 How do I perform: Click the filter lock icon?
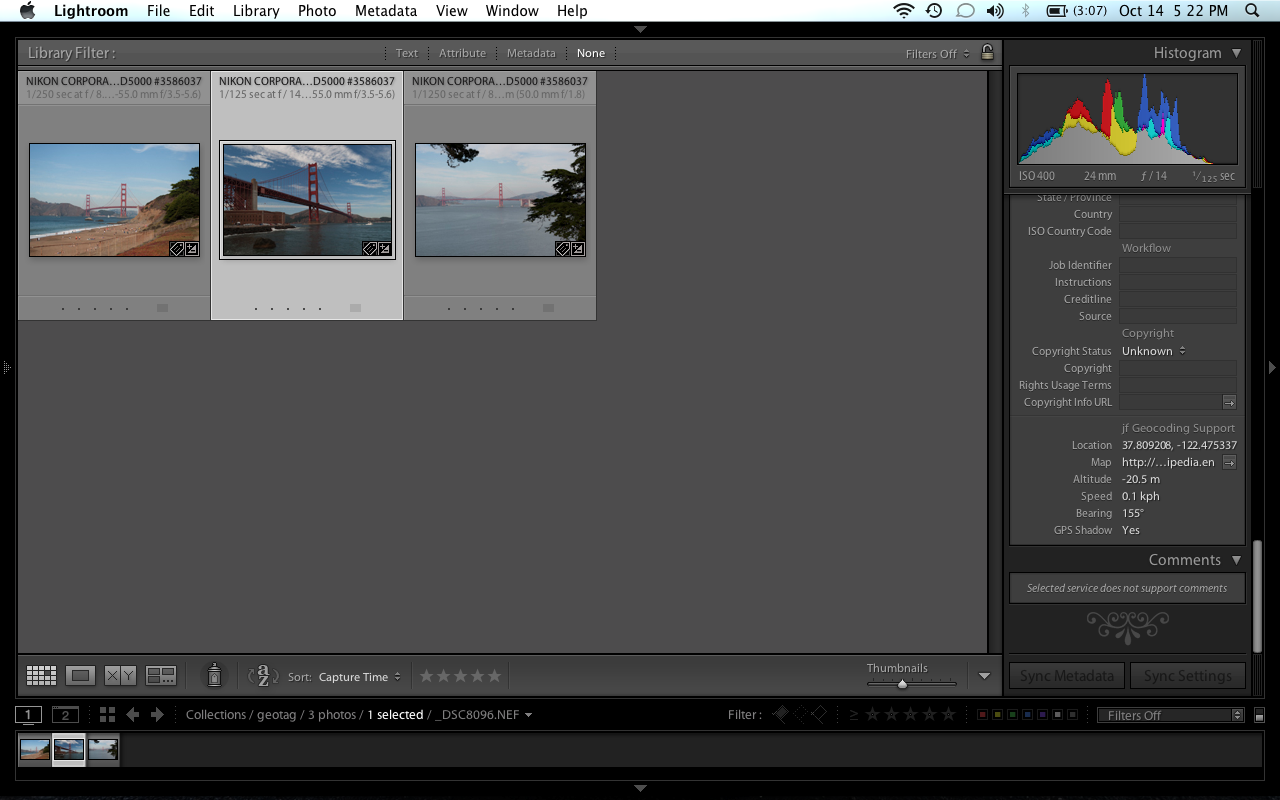coord(987,53)
